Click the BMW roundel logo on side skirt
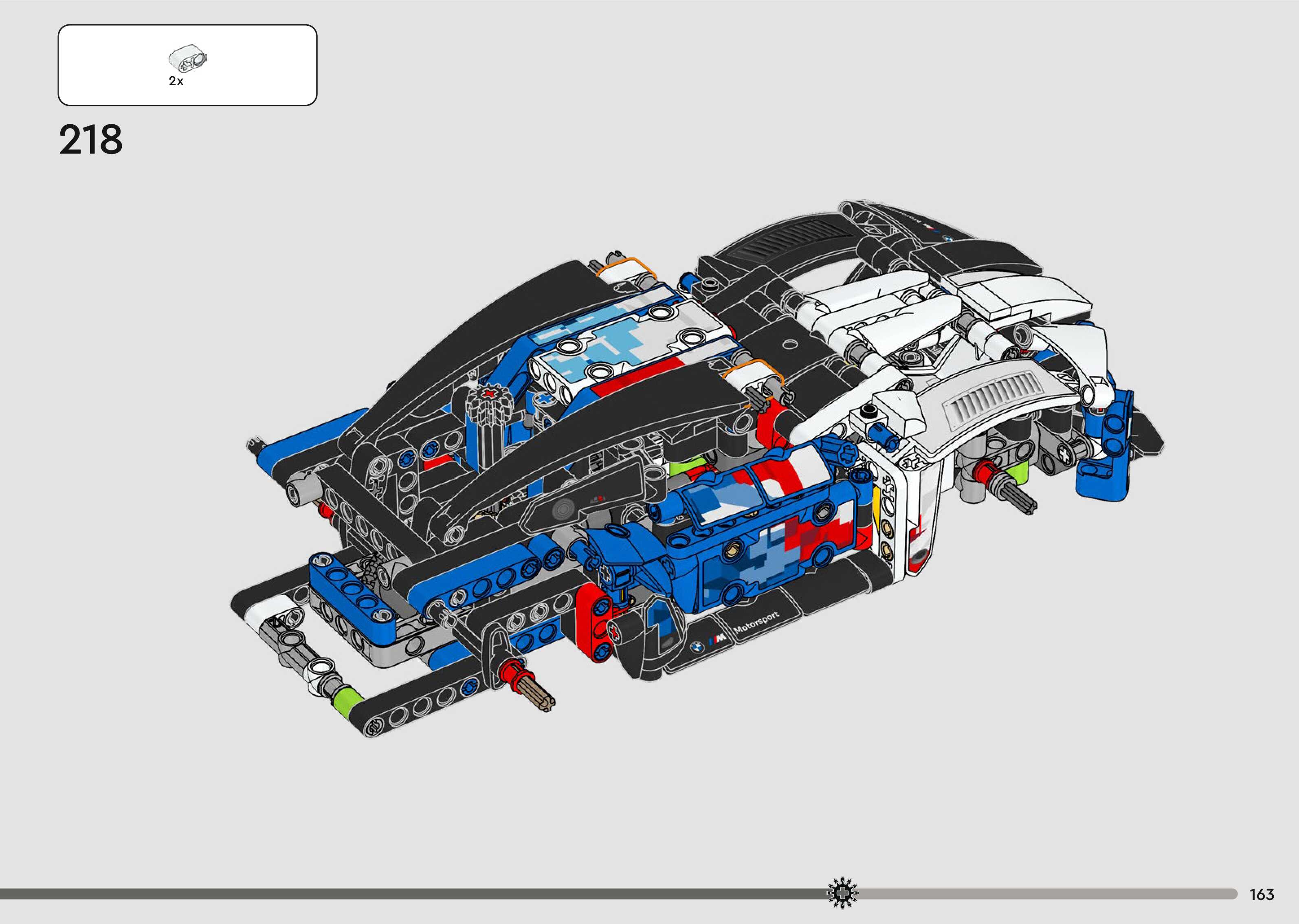This screenshot has width=1299, height=924. pos(697,647)
